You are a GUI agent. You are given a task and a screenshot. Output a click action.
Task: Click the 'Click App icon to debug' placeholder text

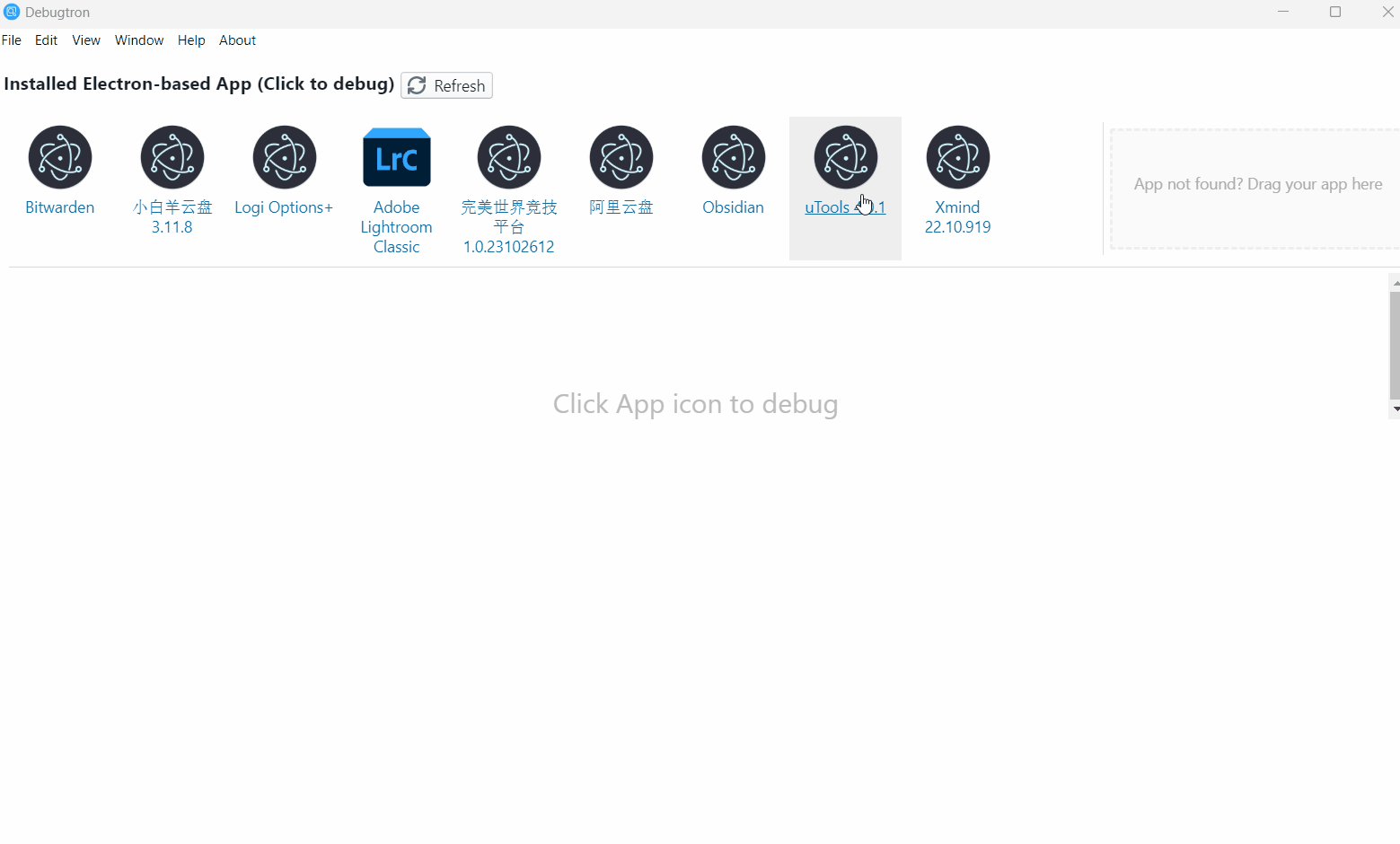(x=696, y=404)
